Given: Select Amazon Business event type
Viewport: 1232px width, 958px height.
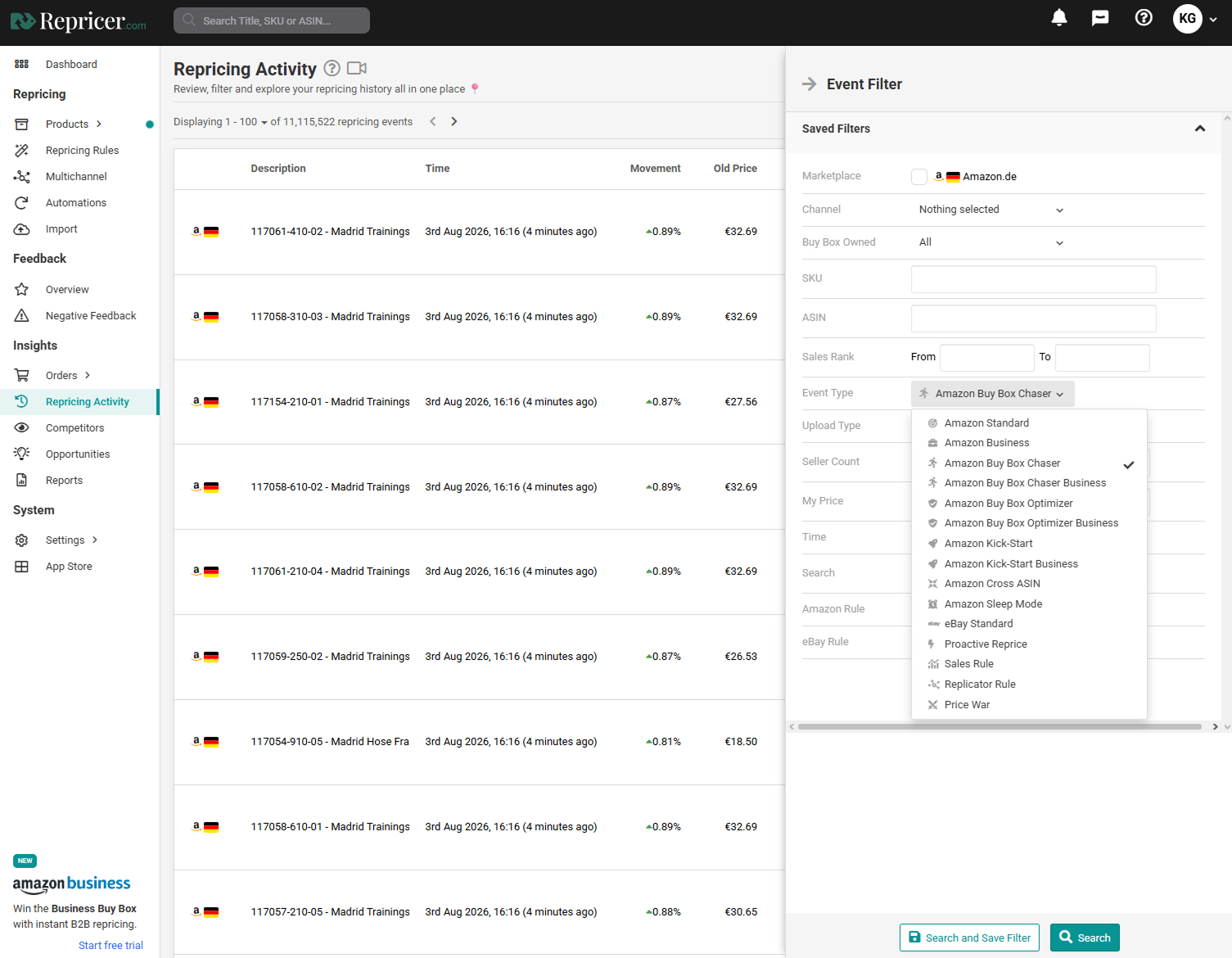Looking at the screenshot, I should [x=1029, y=443].
